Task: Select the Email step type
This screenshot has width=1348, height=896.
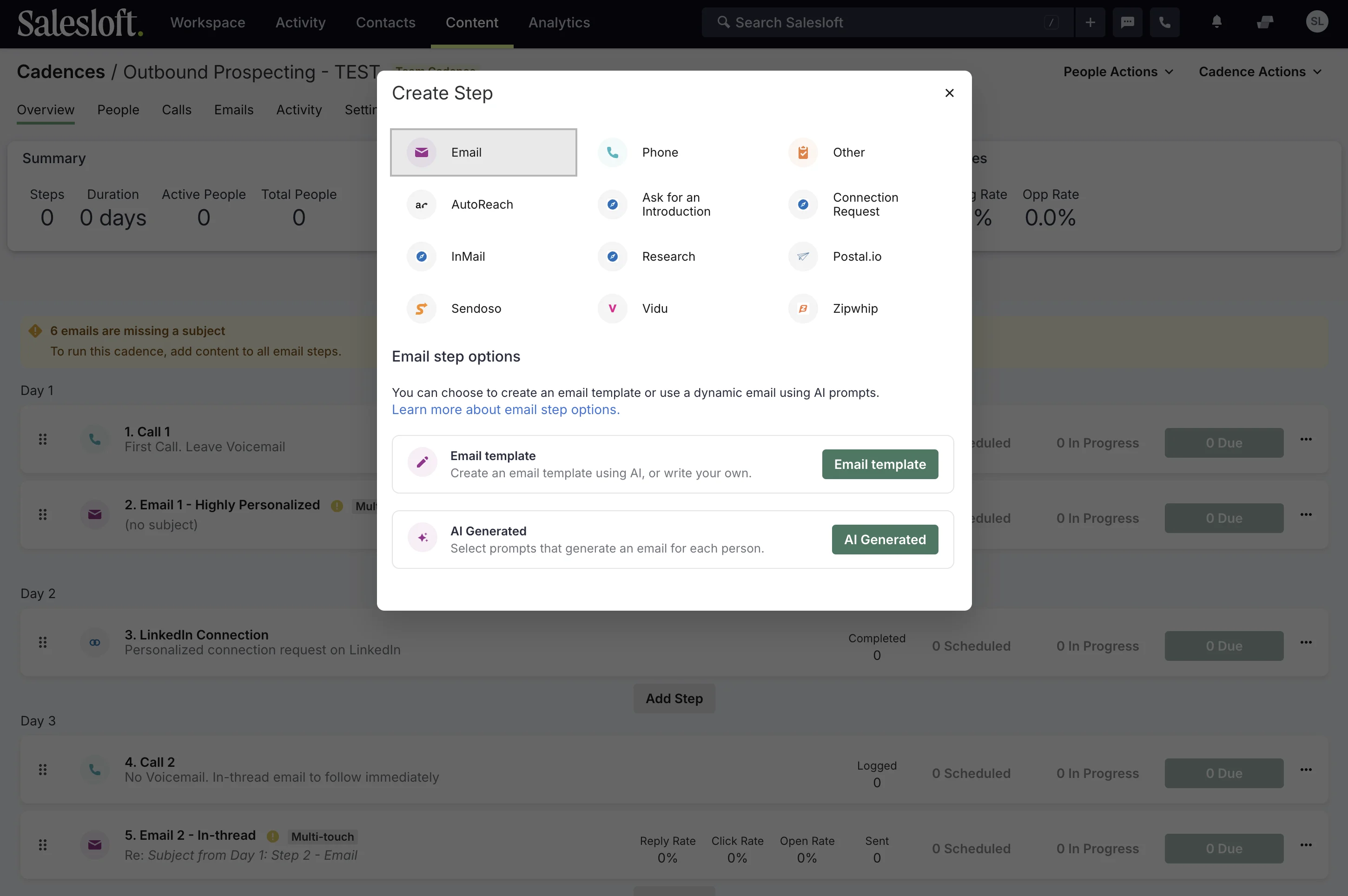Action: pos(483,152)
